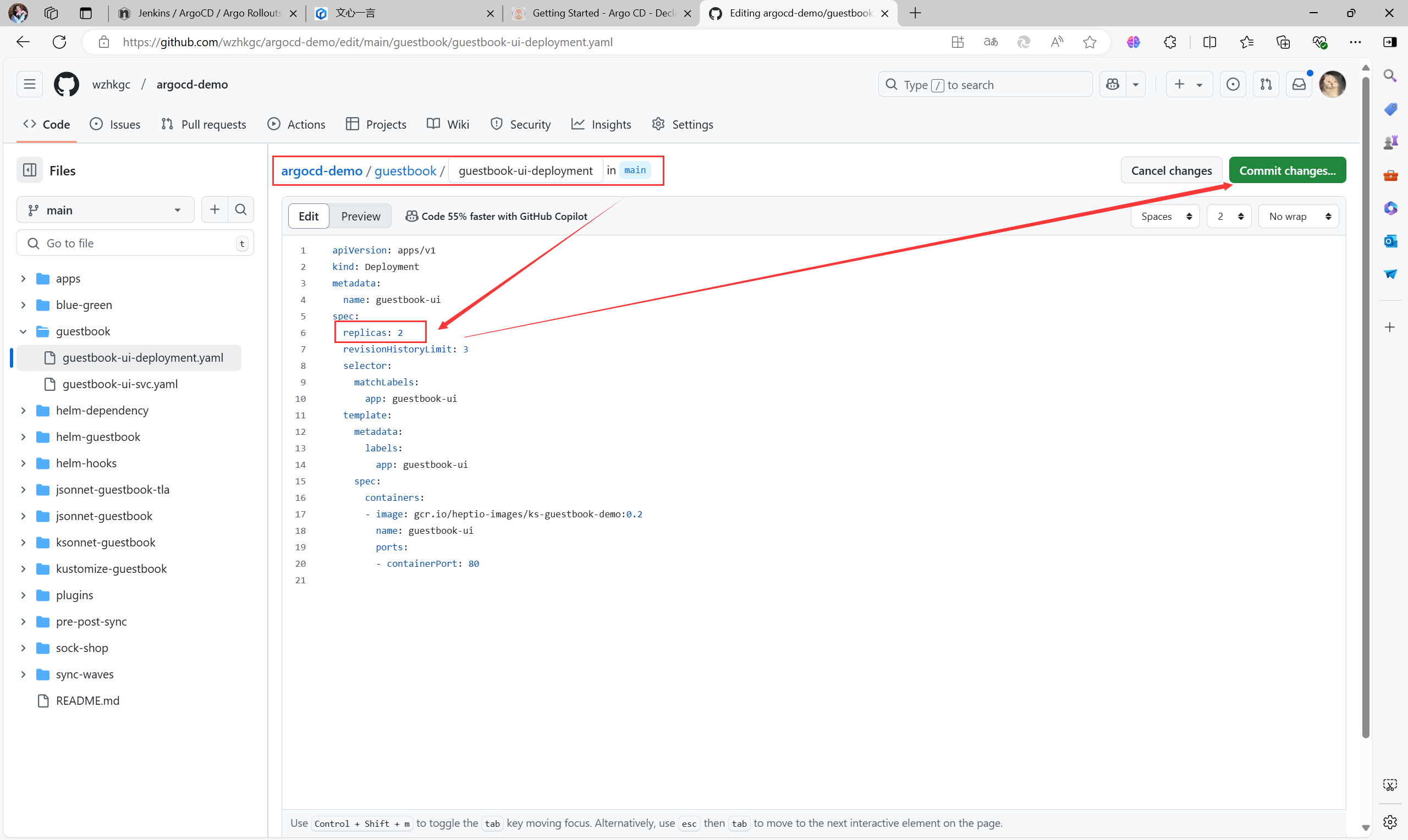Open the Actions tab
1408x840 pixels.
pyautogui.click(x=296, y=124)
